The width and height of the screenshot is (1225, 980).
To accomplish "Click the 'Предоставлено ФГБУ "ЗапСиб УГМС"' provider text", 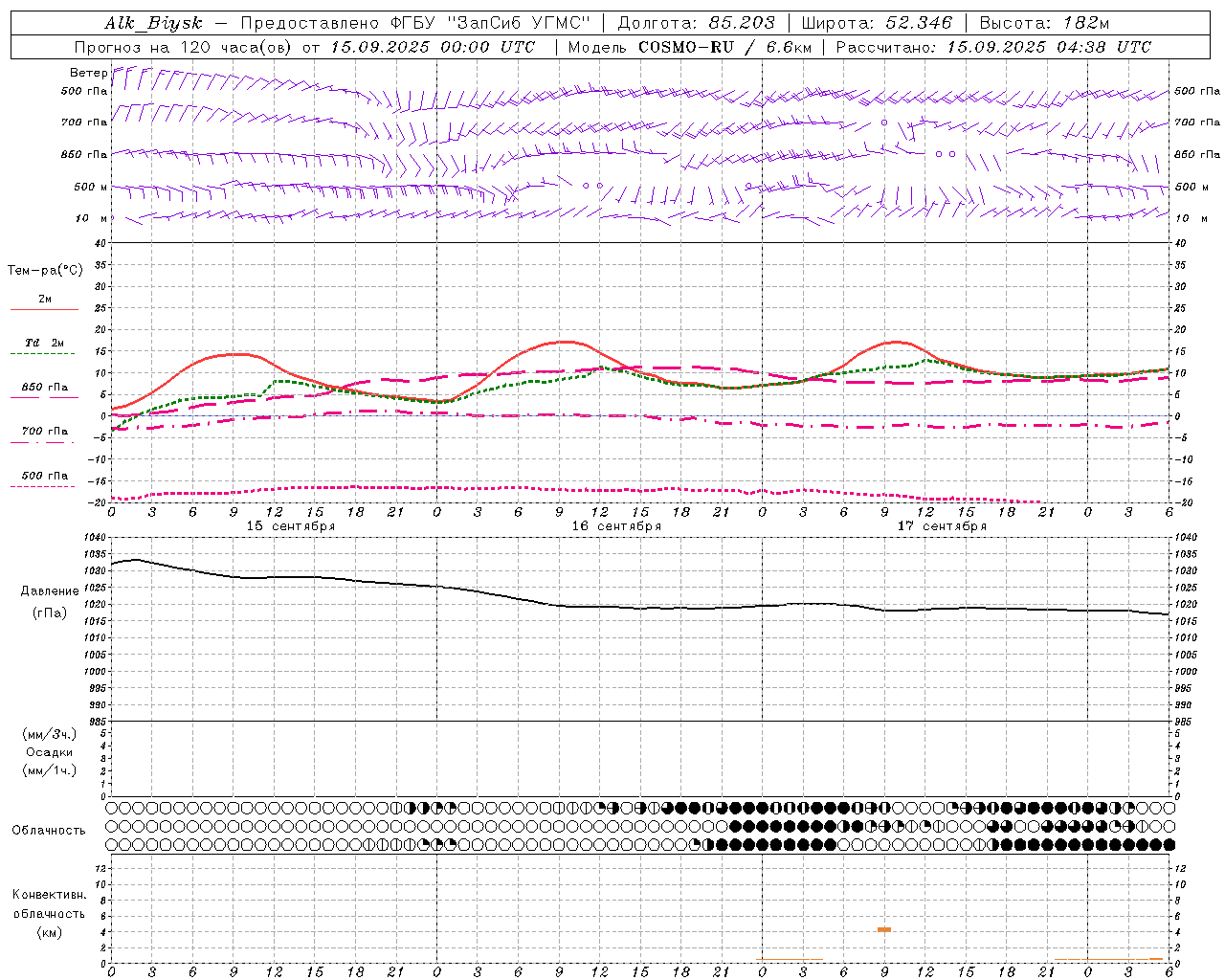I will (x=415, y=23).
